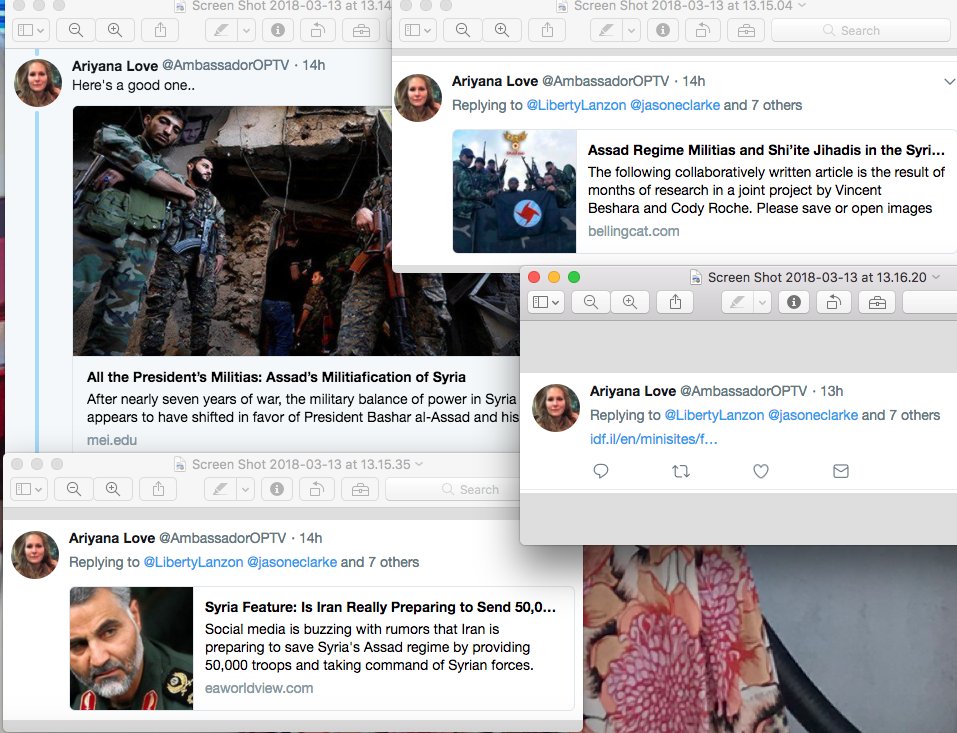
Task: Share the 13.14 screenshot
Action: 160,31
